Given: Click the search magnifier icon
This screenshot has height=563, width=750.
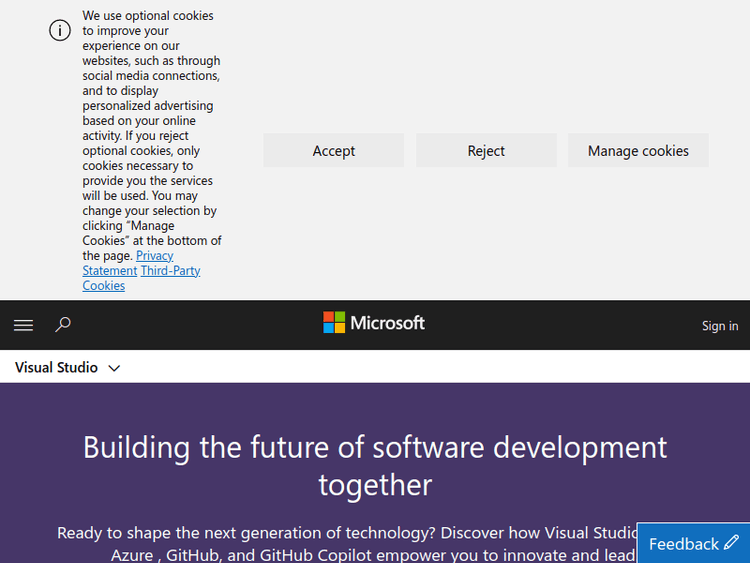Looking at the screenshot, I should [63, 325].
